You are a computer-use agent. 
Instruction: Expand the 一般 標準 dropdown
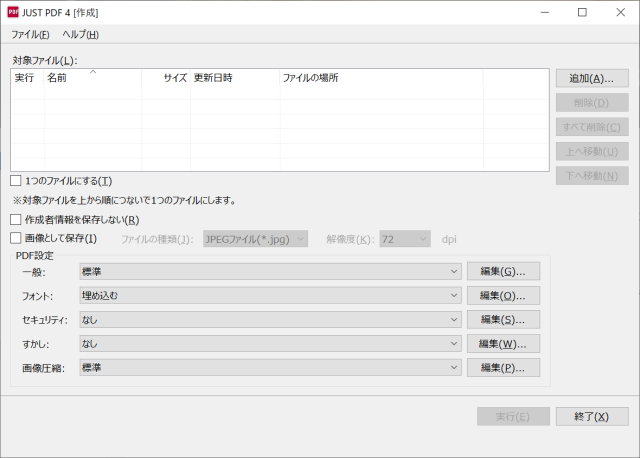(270, 271)
